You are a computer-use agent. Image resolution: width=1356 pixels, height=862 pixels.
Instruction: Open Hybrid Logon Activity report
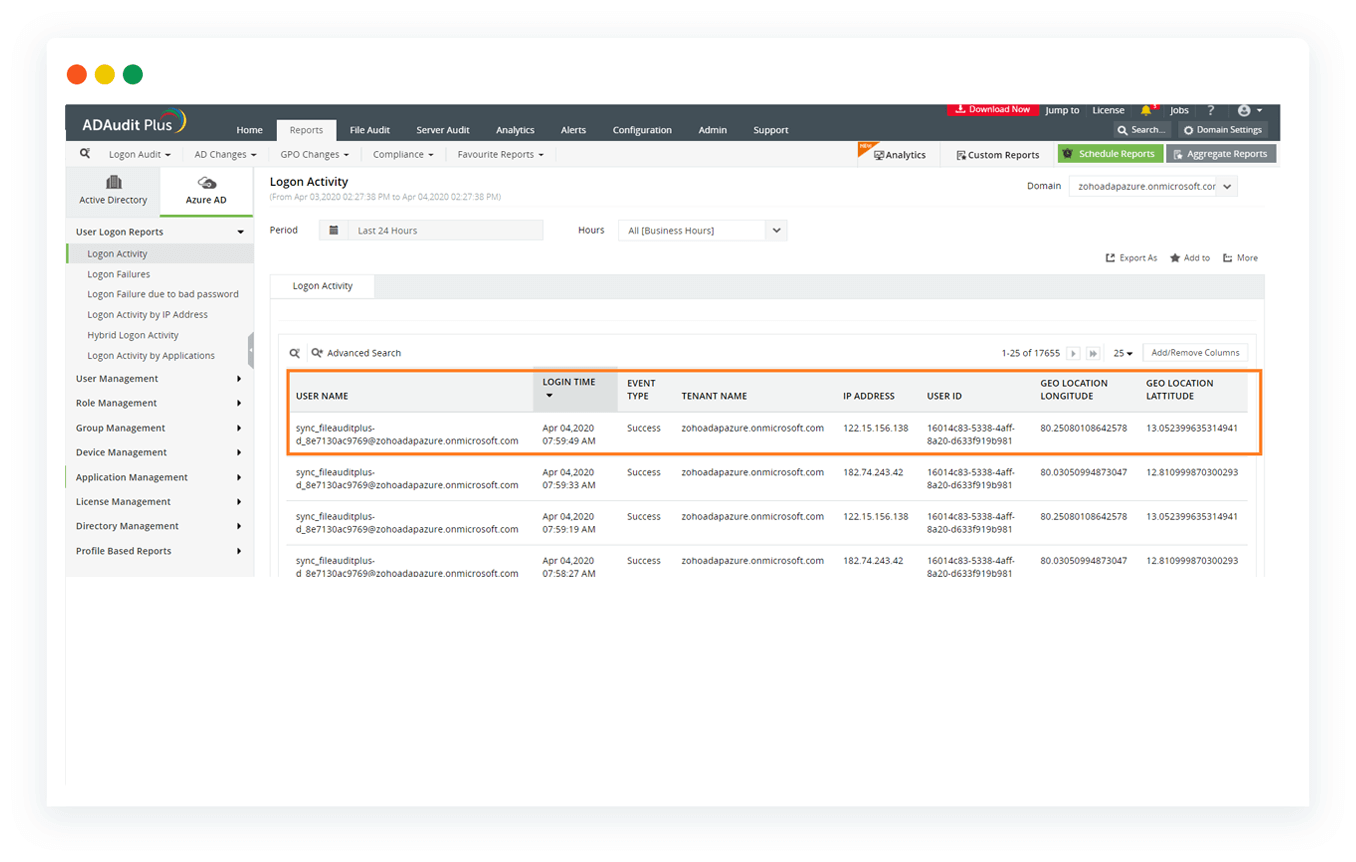pyautogui.click(x=133, y=335)
